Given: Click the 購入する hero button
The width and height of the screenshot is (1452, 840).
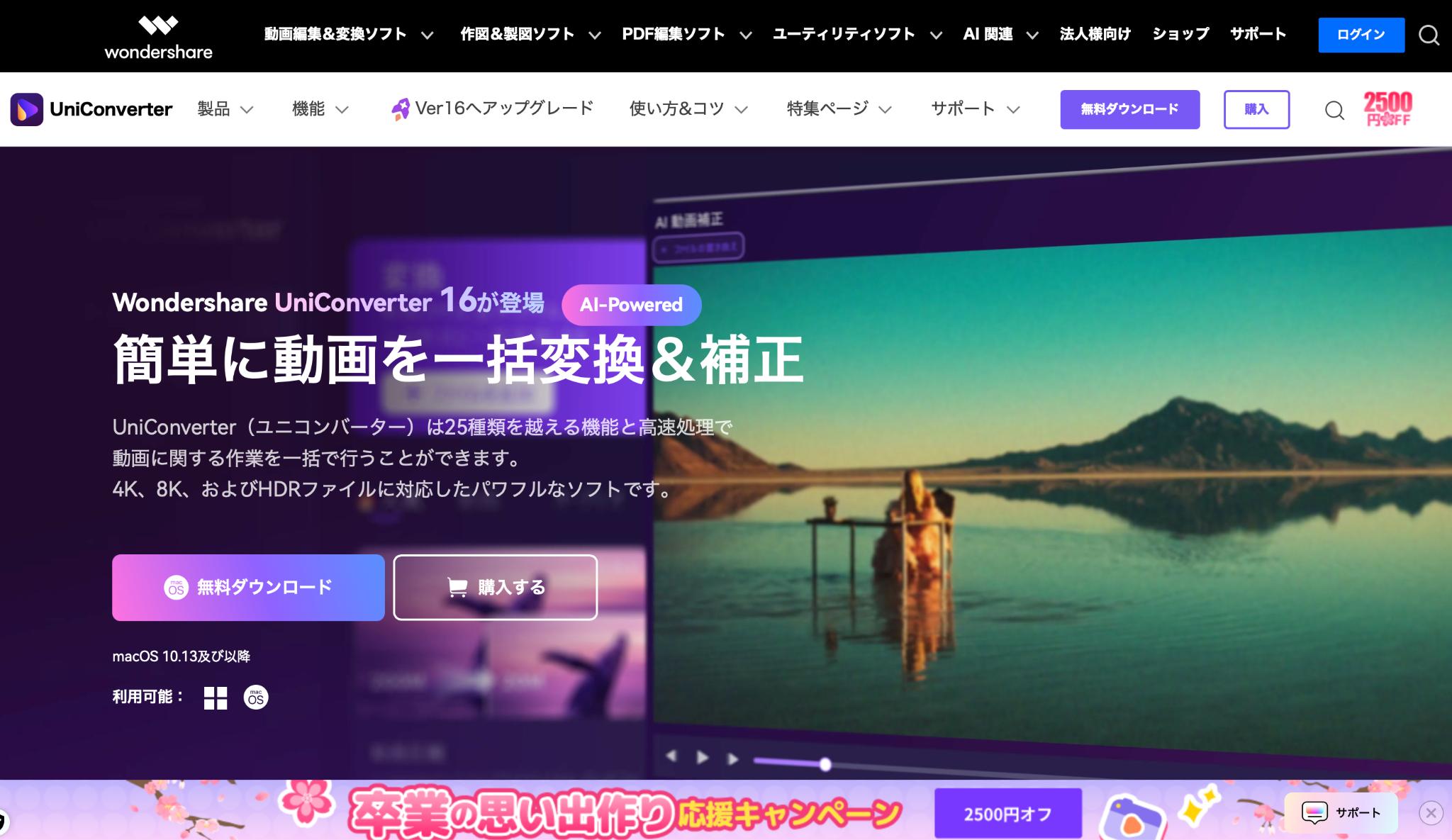Looking at the screenshot, I should click(496, 588).
